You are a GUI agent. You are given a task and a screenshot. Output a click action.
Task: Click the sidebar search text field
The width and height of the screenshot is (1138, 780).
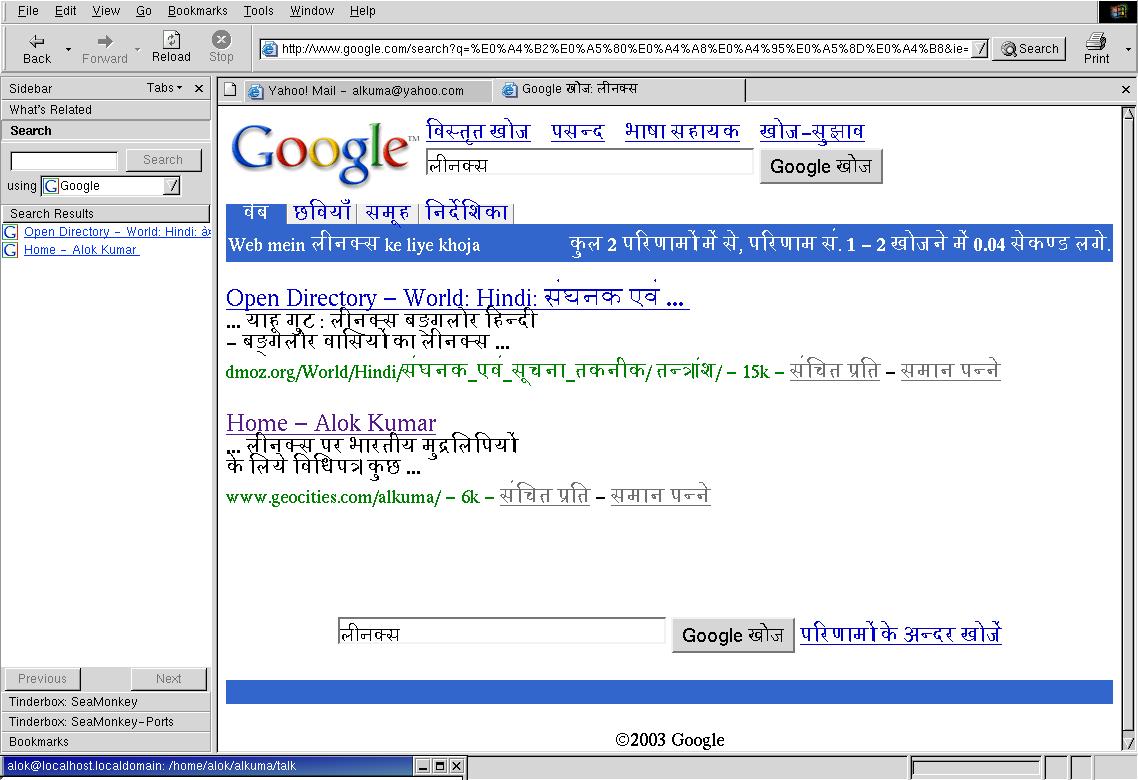point(64,160)
